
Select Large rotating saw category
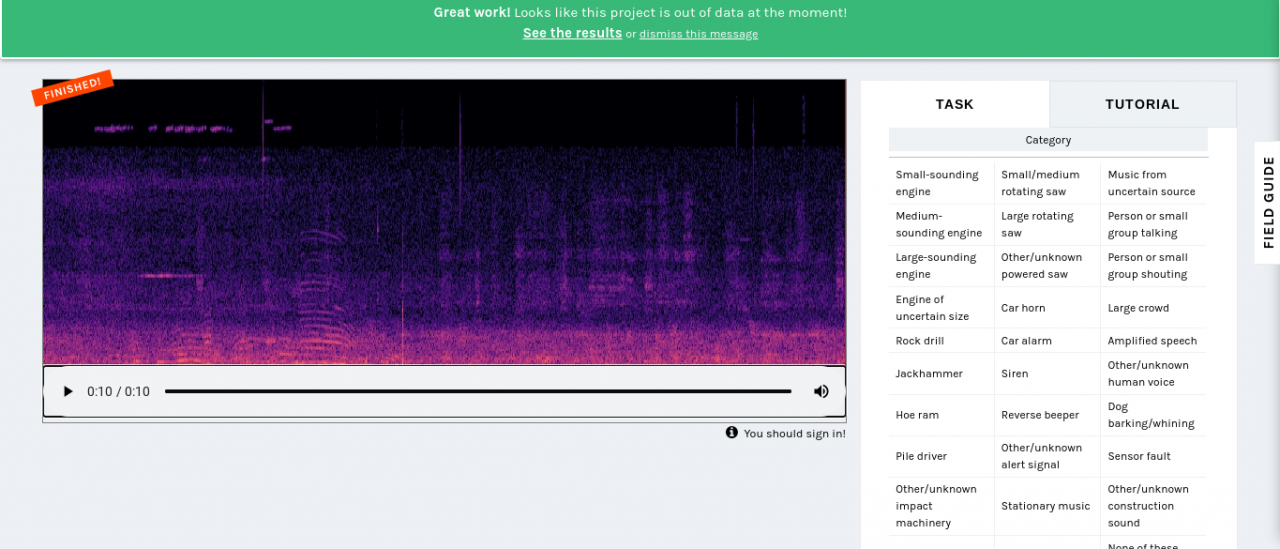pos(1047,224)
